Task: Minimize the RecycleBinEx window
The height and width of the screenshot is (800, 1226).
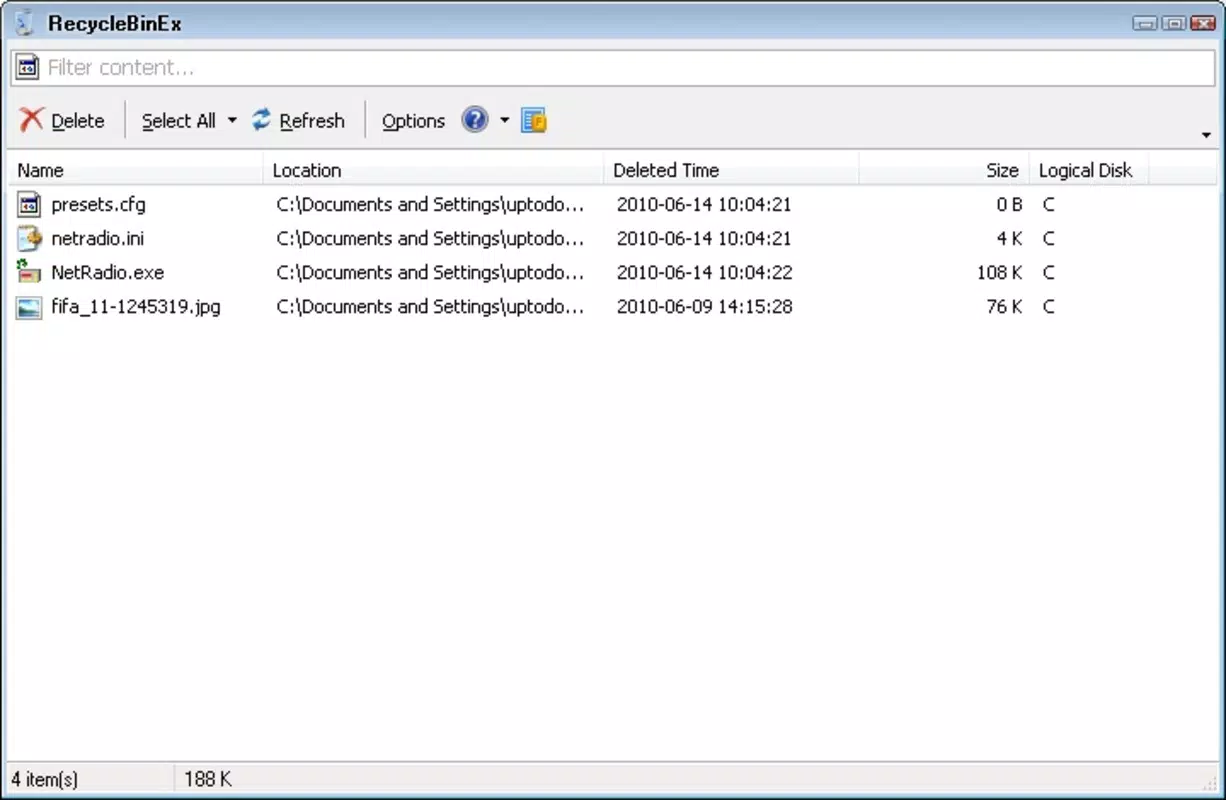Action: (1145, 23)
